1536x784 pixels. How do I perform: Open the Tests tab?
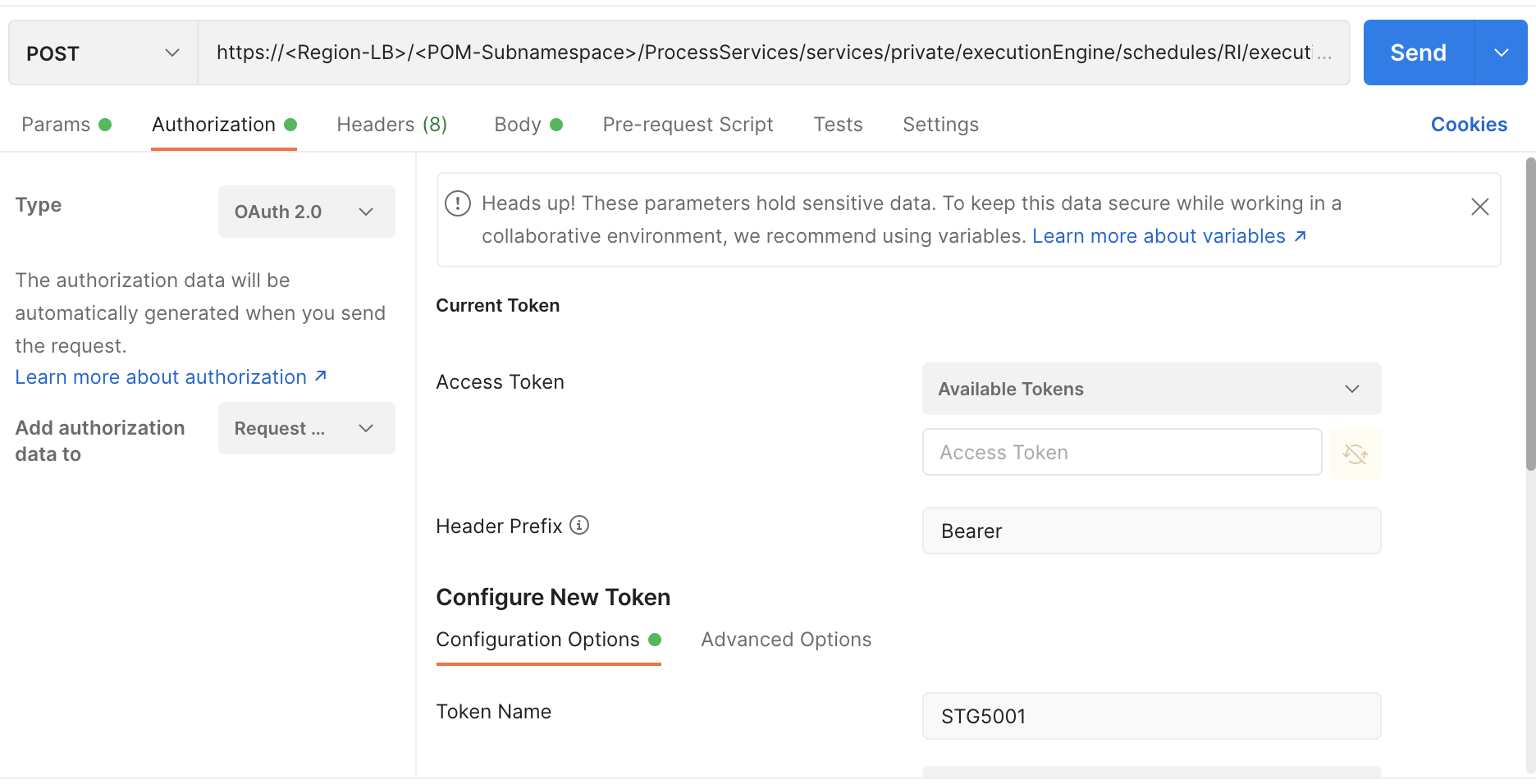(838, 124)
